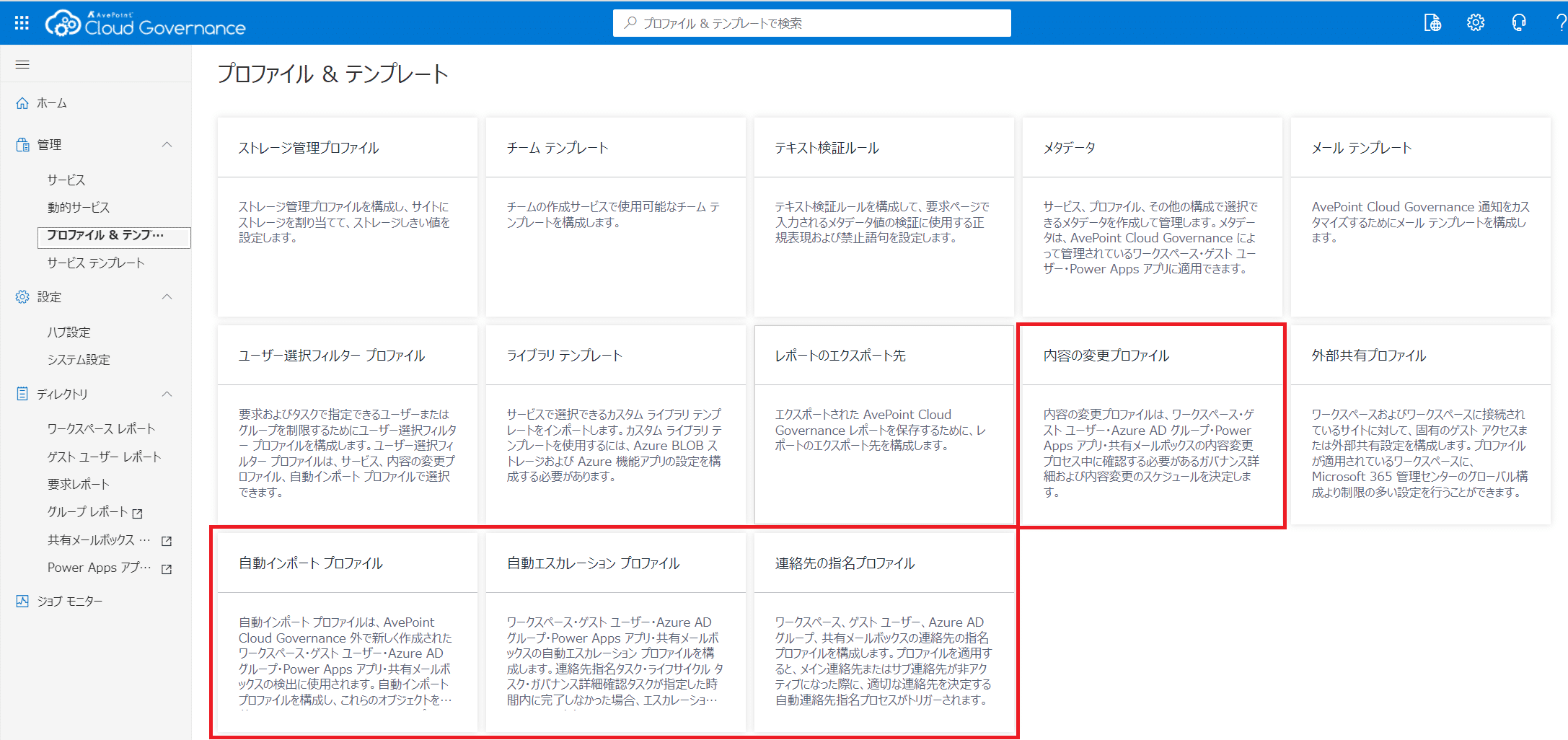Open the settings gear icon in header

click(x=1476, y=23)
